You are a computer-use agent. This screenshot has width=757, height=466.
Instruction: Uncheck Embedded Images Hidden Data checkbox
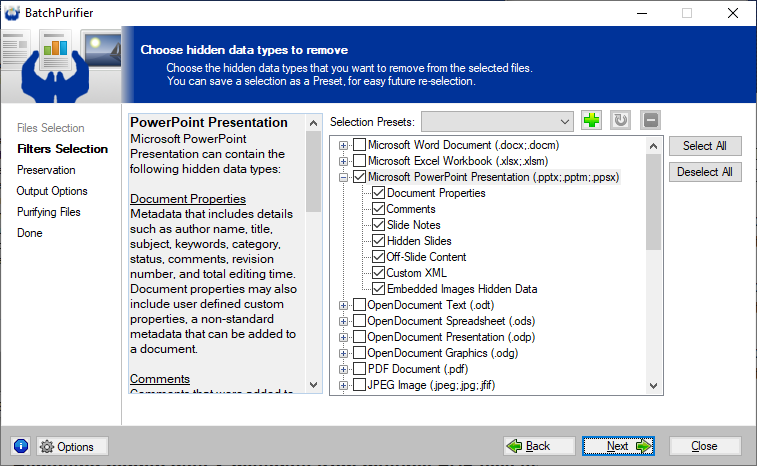(x=378, y=289)
